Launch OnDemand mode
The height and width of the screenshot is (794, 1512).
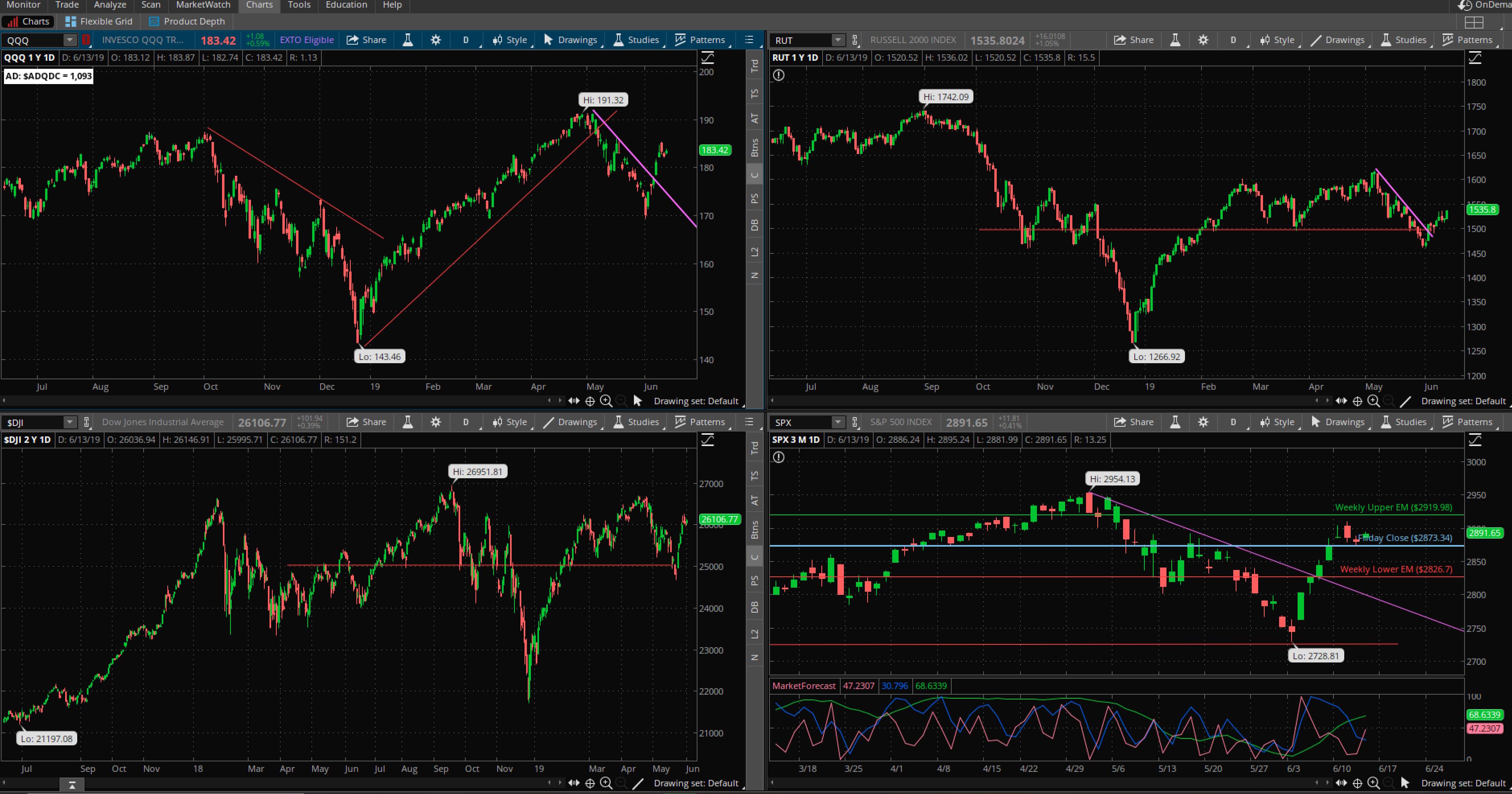click(1485, 5)
